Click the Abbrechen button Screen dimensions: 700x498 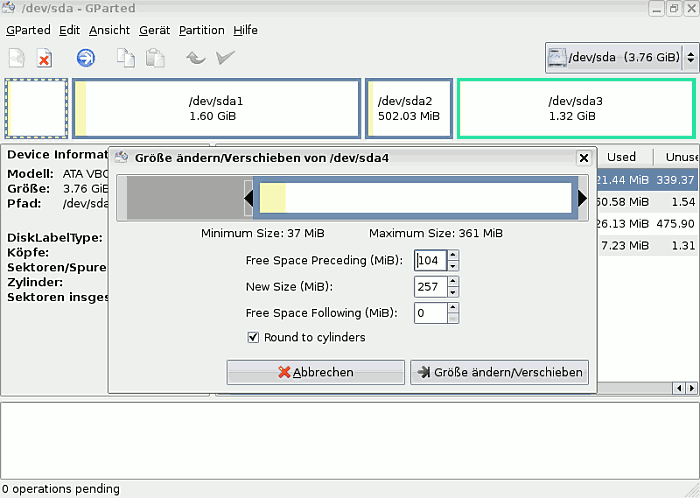coord(316,372)
